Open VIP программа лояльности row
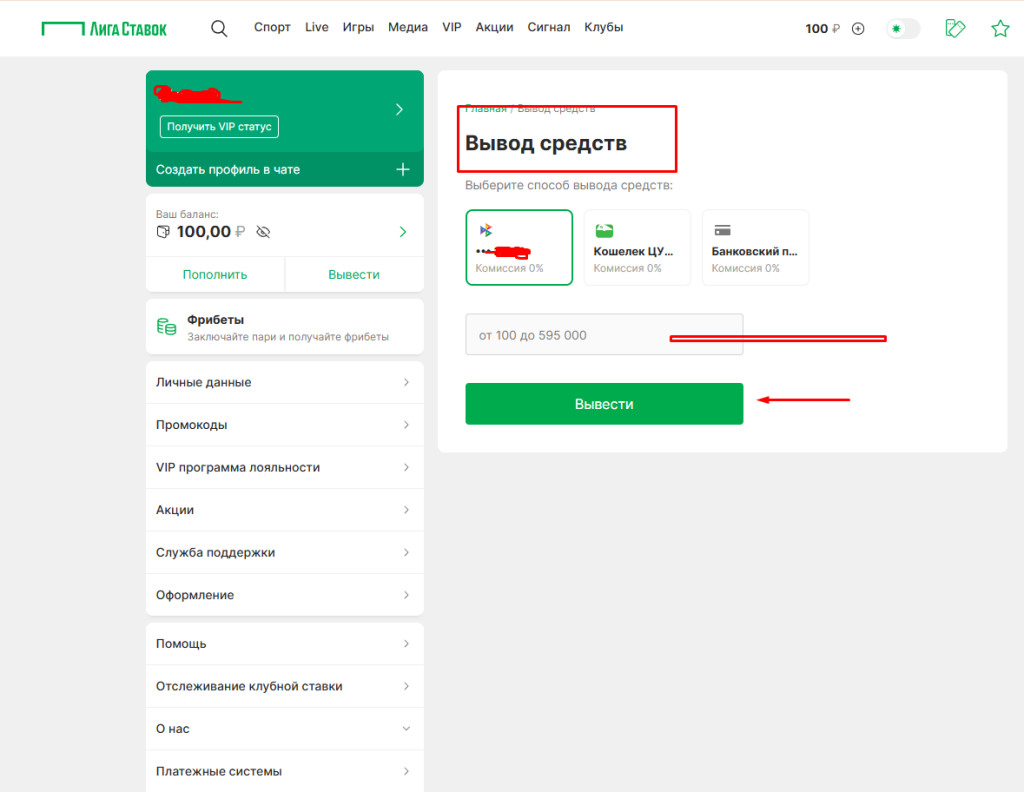This screenshot has width=1024, height=792. (285, 467)
